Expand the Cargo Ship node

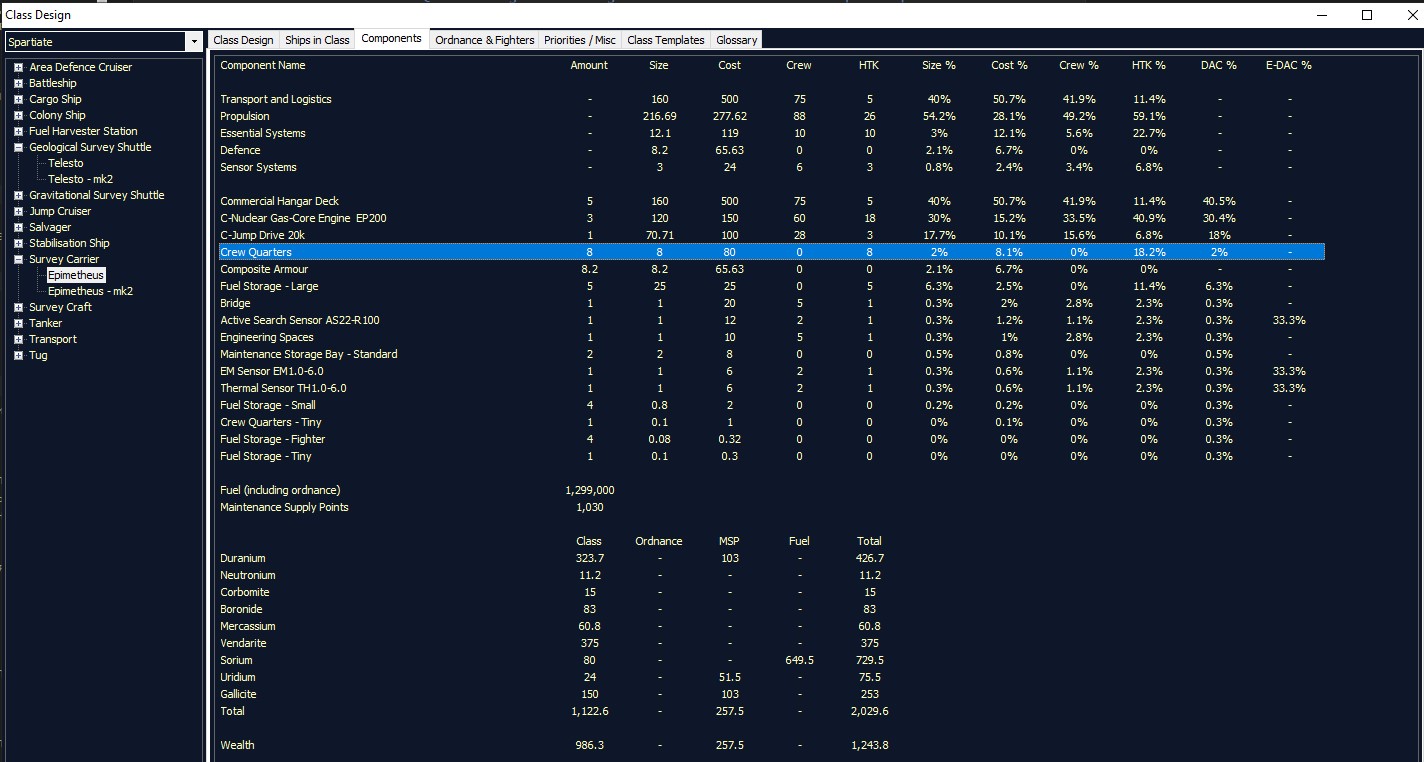point(18,99)
